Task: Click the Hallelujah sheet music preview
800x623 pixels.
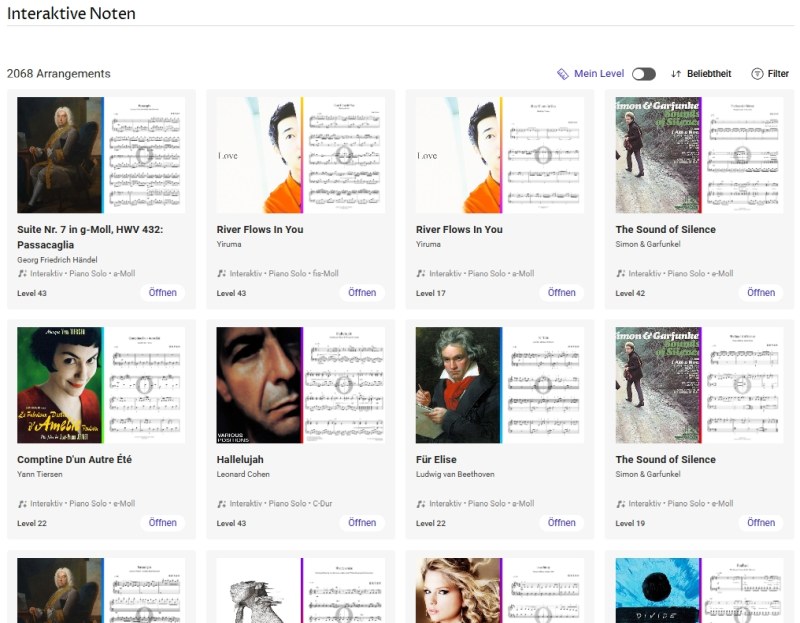Action: [344, 385]
